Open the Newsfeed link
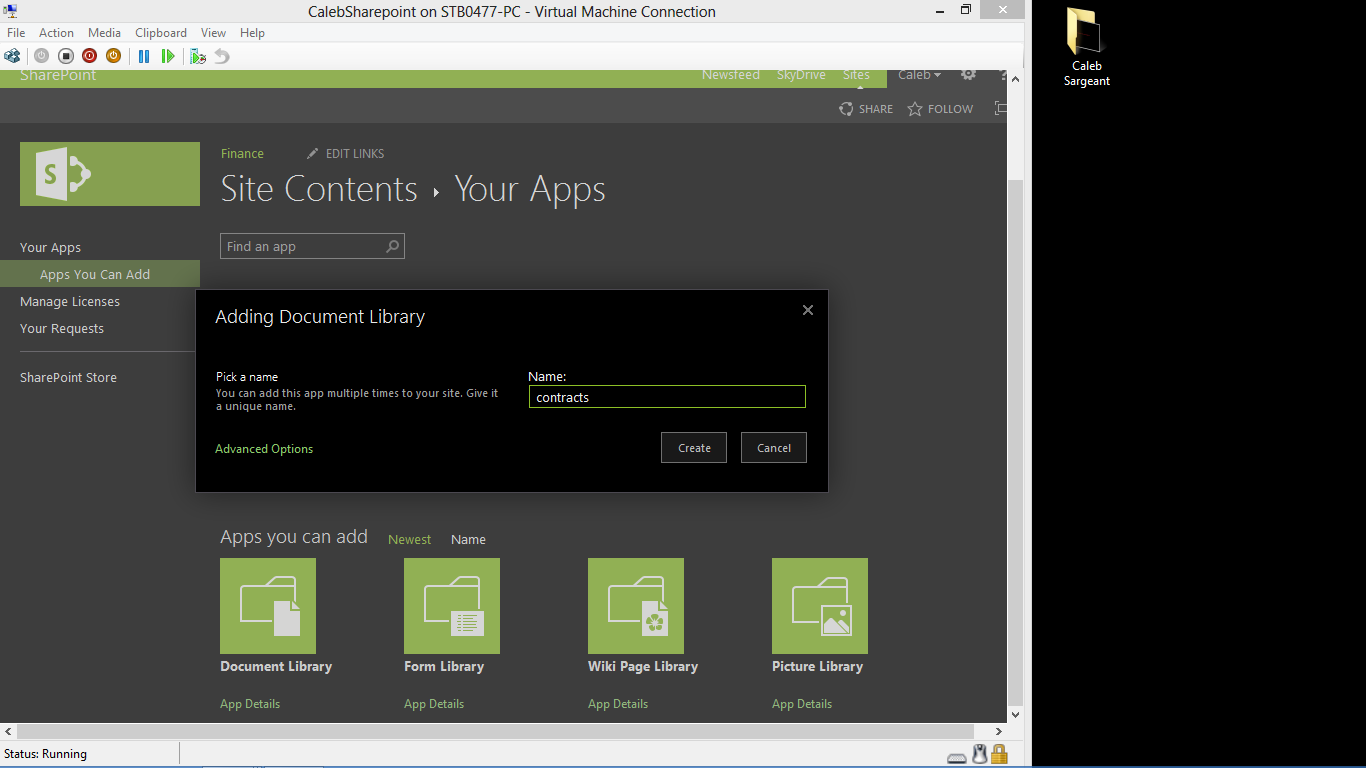1366x768 pixels. (x=731, y=75)
